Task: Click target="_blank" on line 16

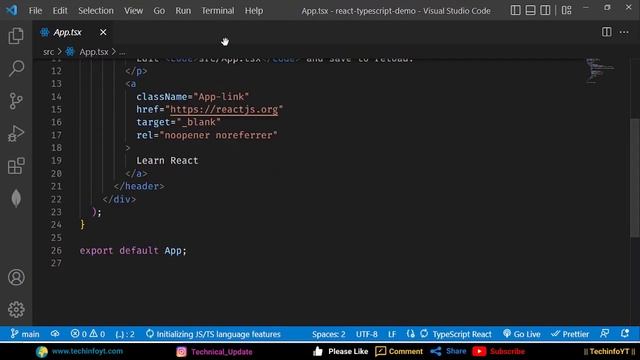Action: [178, 122]
